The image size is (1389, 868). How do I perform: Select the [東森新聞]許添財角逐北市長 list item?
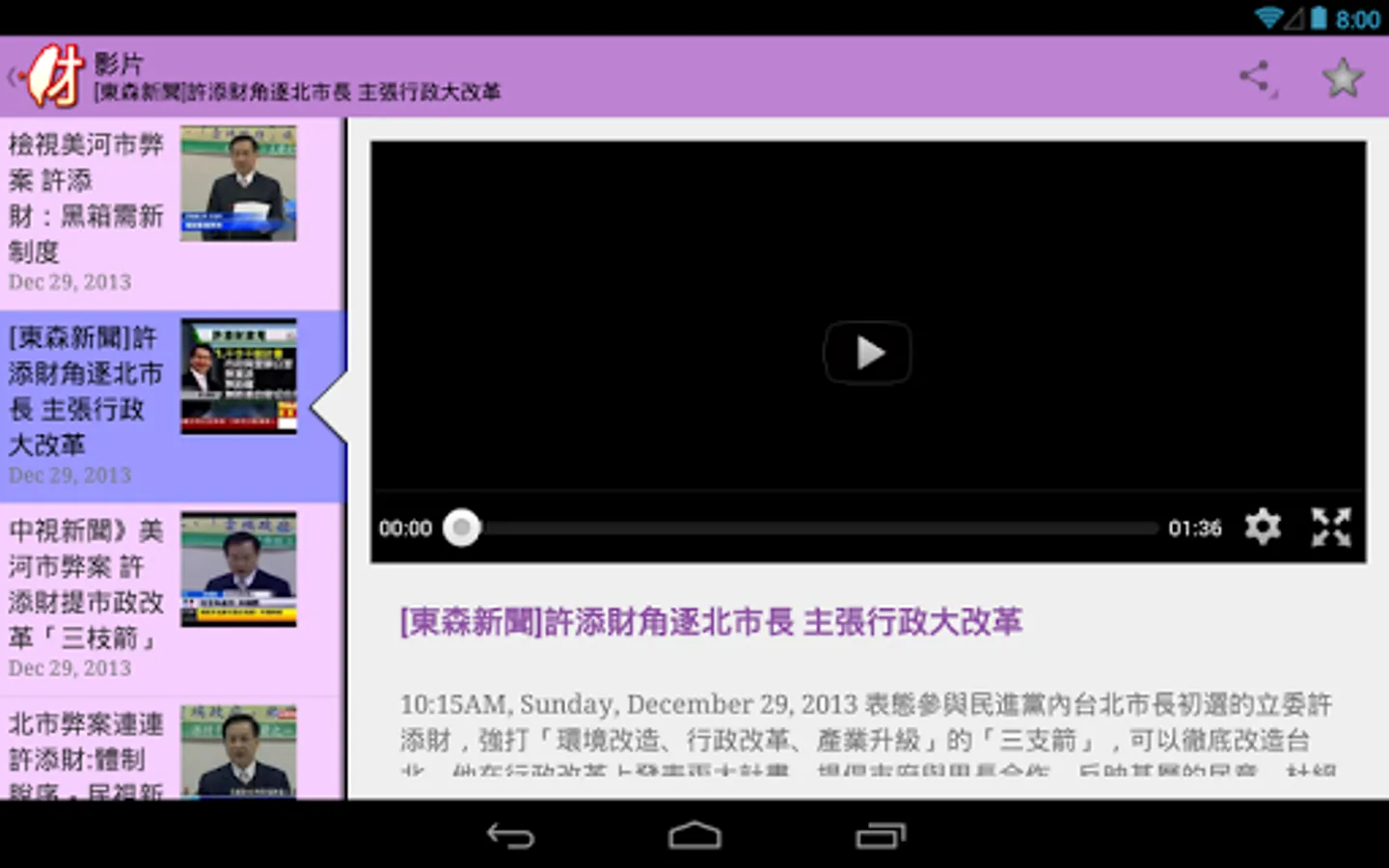pos(172,407)
